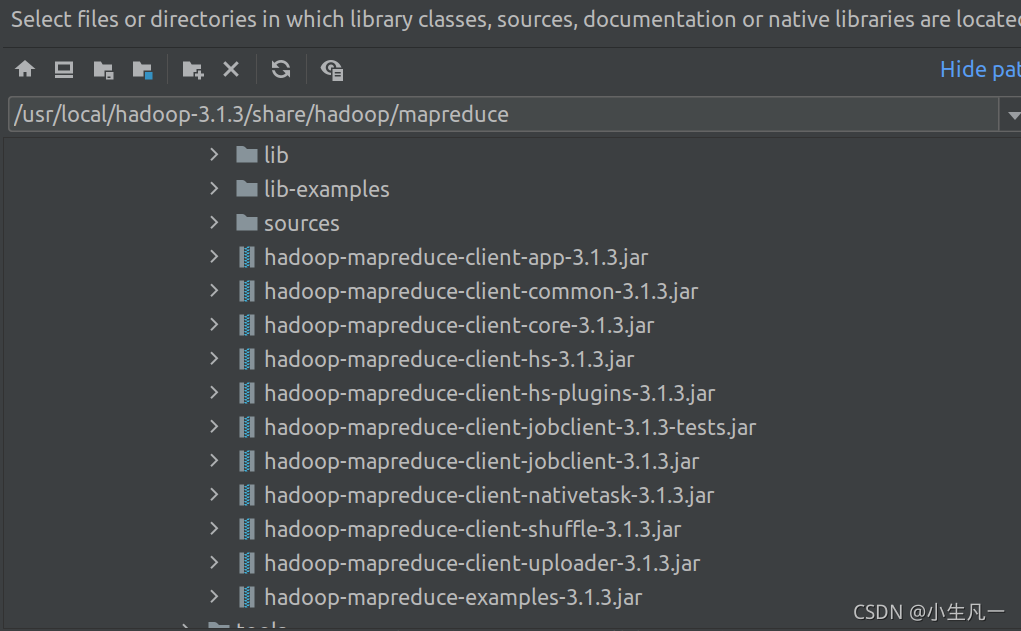Image resolution: width=1021 pixels, height=631 pixels.
Task: Go to the Home directory icon
Action: click(x=25, y=69)
